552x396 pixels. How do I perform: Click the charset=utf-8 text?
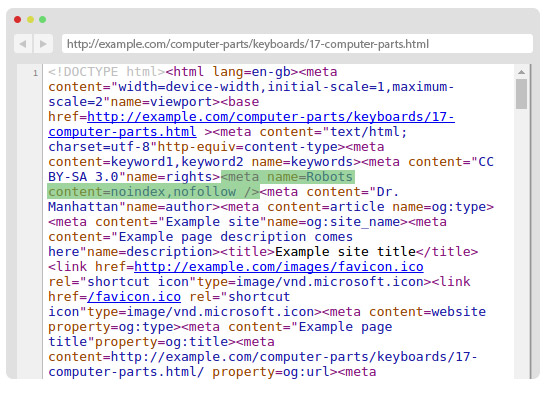tap(99, 147)
